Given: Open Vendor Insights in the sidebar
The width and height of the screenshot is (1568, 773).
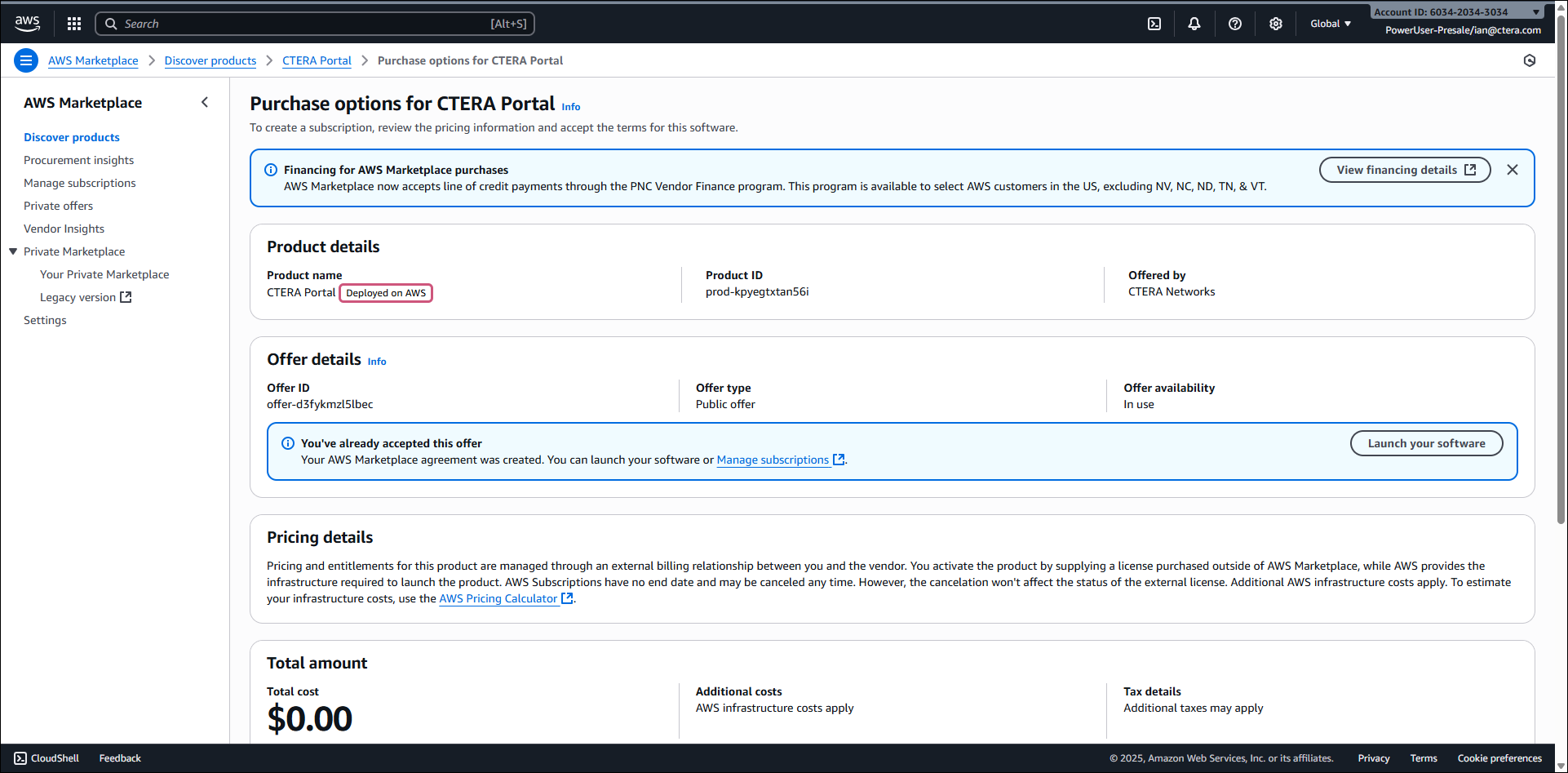Looking at the screenshot, I should (x=64, y=229).
